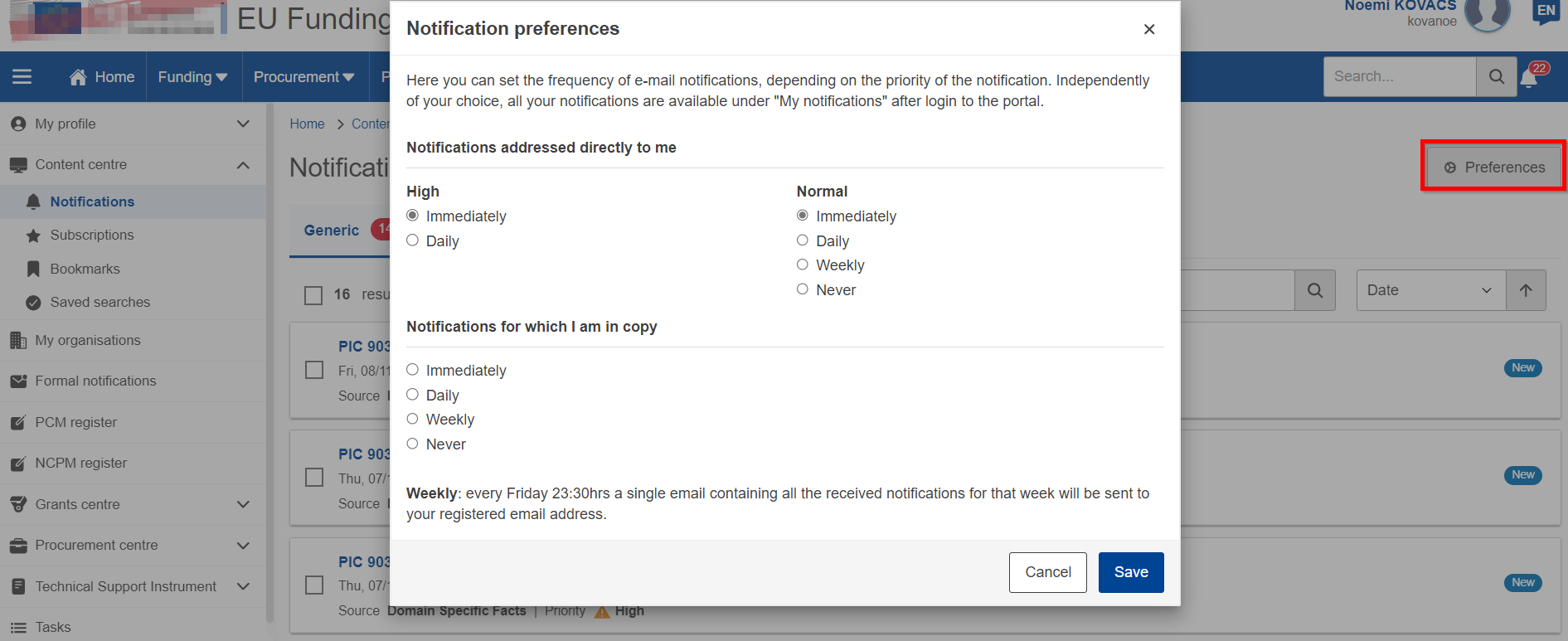Cancel the notification preferences dialog

click(x=1048, y=572)
